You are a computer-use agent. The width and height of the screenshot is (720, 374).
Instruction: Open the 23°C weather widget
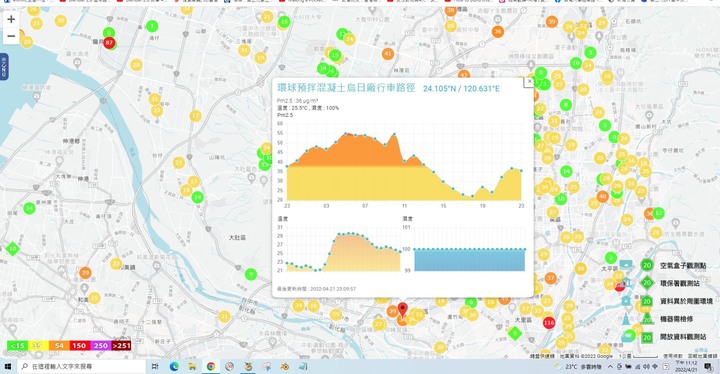click(578, 367)
